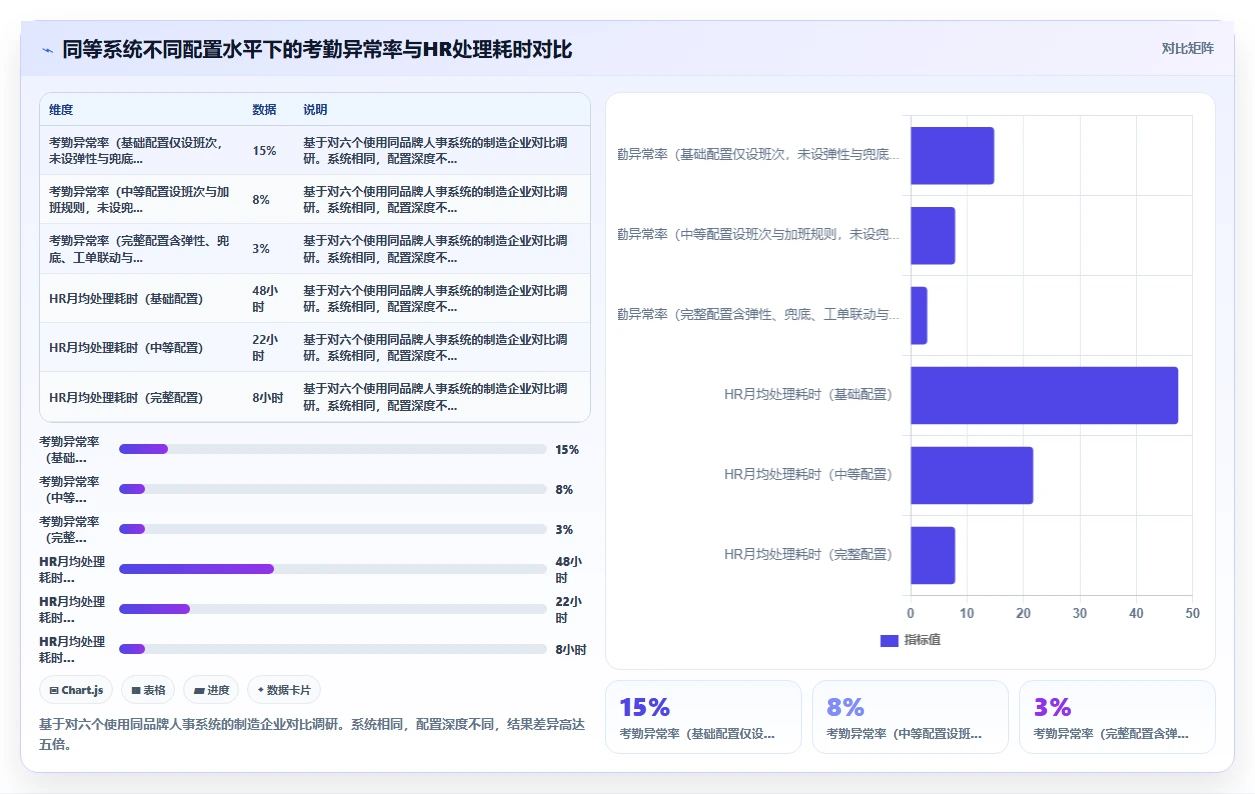The image size is (1255, 794).
Task: Click the 考勤异常率（基础配置仅设班次 table cell
Action: (x=140, y=150)
